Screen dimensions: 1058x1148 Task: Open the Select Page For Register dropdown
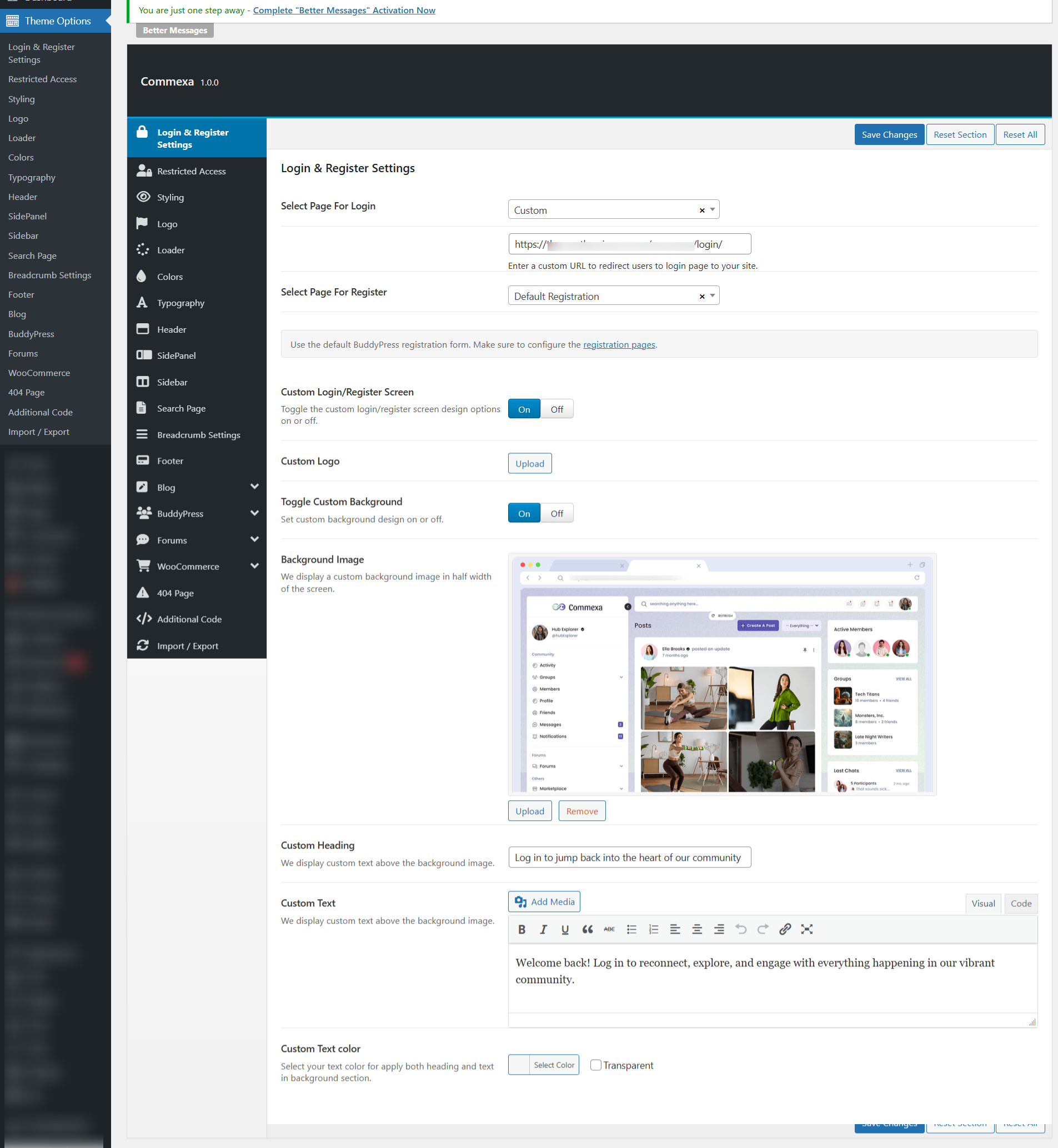click(712, 296)
